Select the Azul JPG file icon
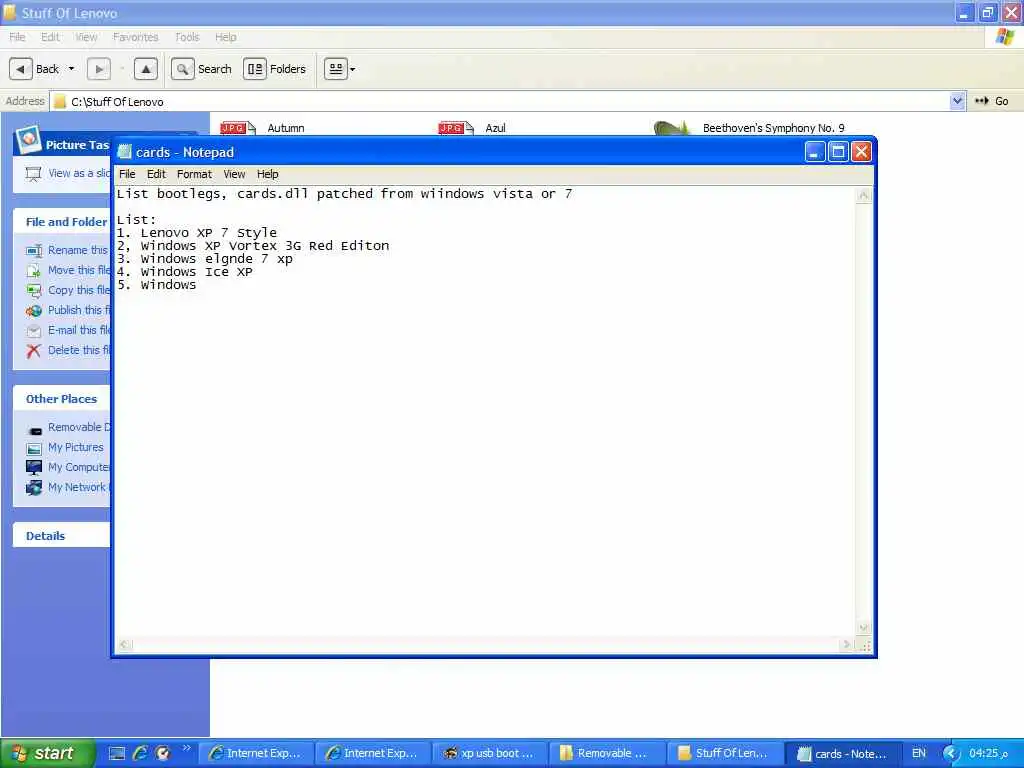Viewport: 1024px width, 768px height. tap(456, 128)
